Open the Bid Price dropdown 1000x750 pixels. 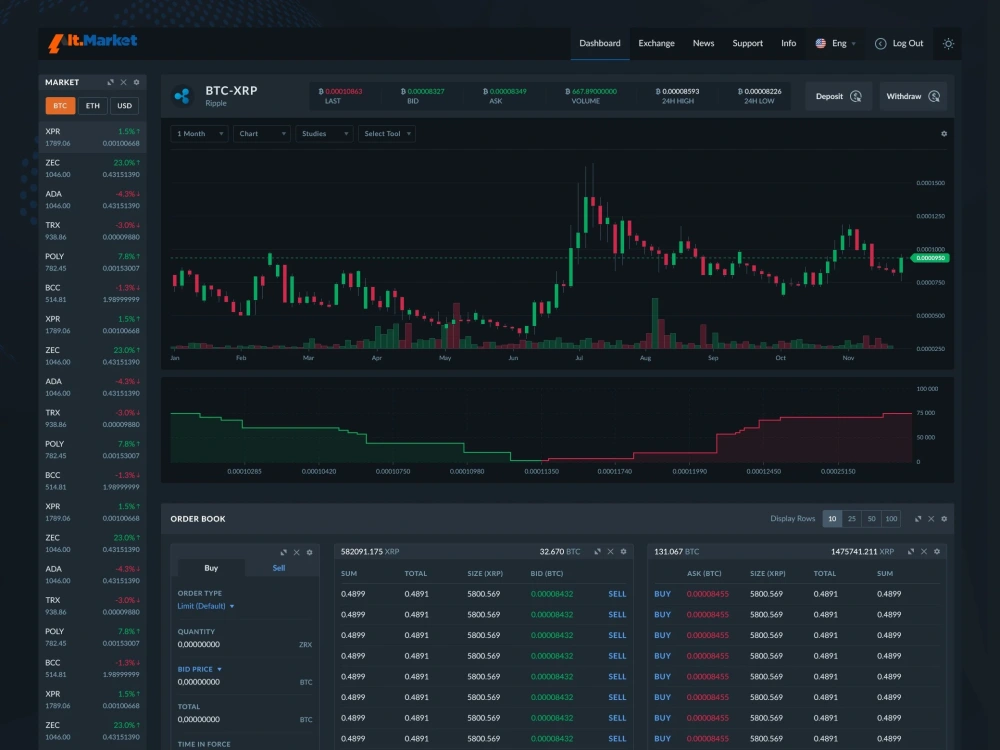pyautogui.click(x=200, y=669)
